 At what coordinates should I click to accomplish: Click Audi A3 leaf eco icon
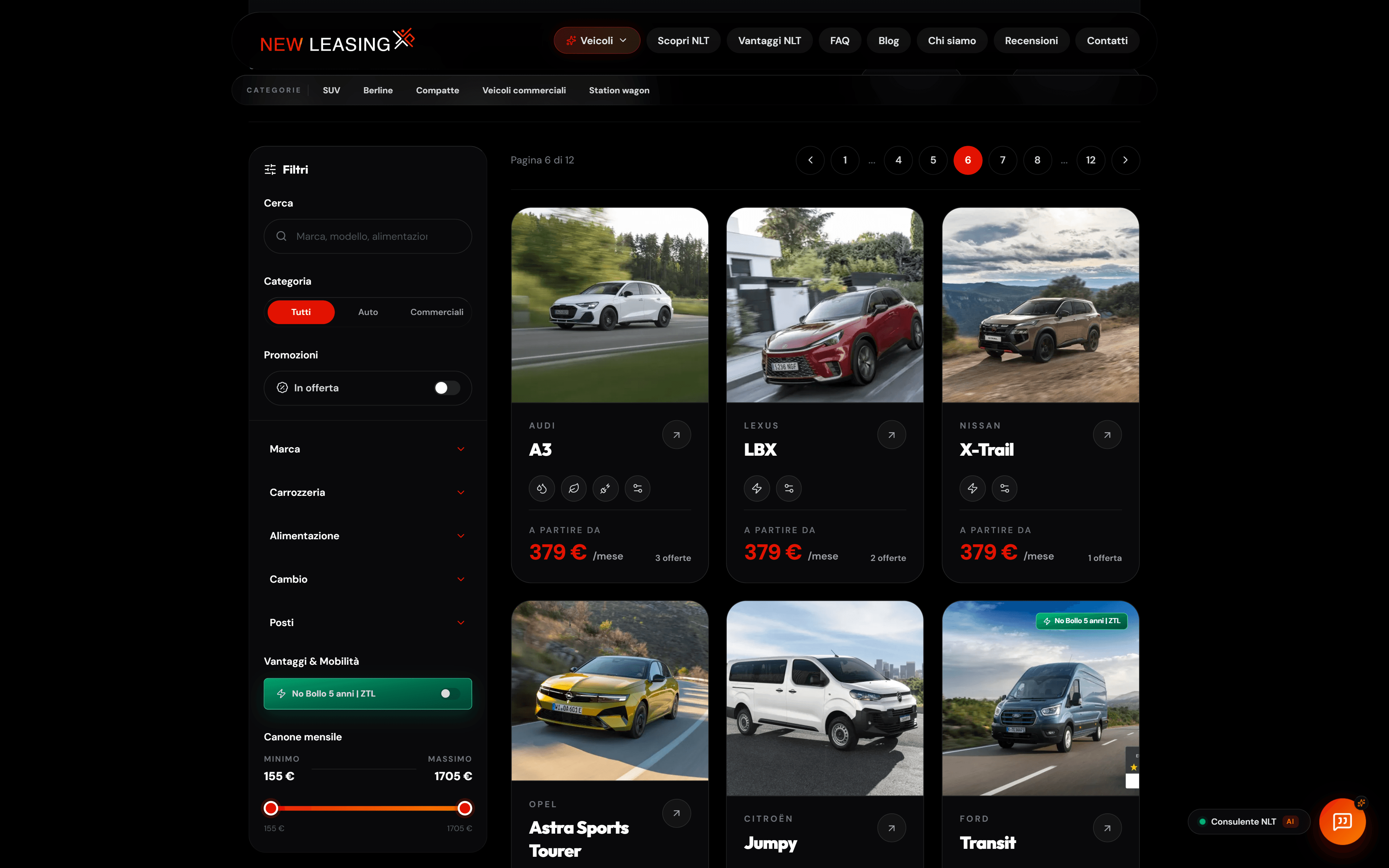click(573, 489)
